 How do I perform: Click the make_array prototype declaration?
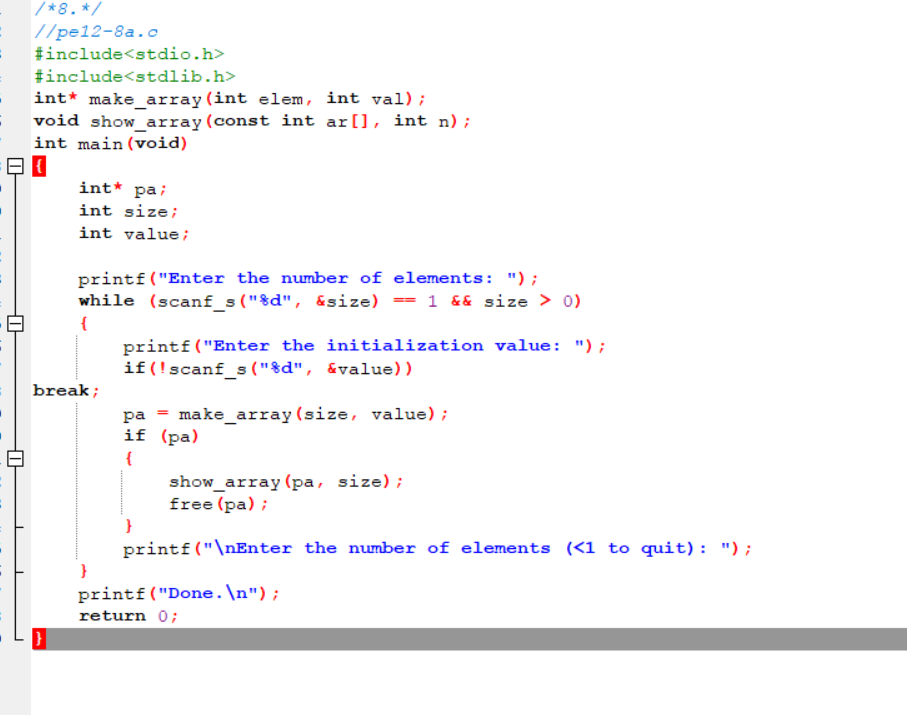(230, 99)
